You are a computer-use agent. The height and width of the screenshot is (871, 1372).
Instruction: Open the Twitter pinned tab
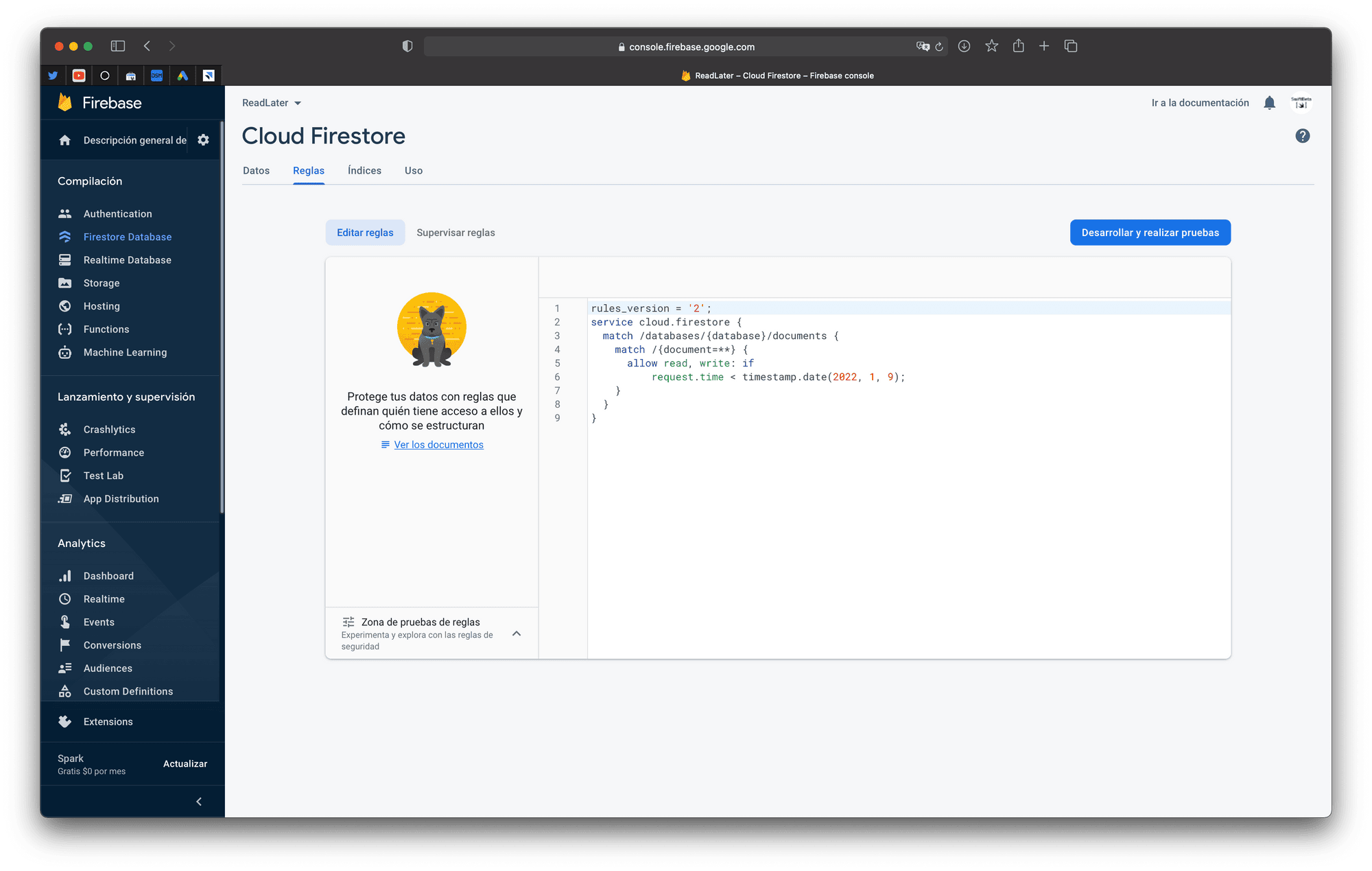pyautogui.click(x=53, y=76)
